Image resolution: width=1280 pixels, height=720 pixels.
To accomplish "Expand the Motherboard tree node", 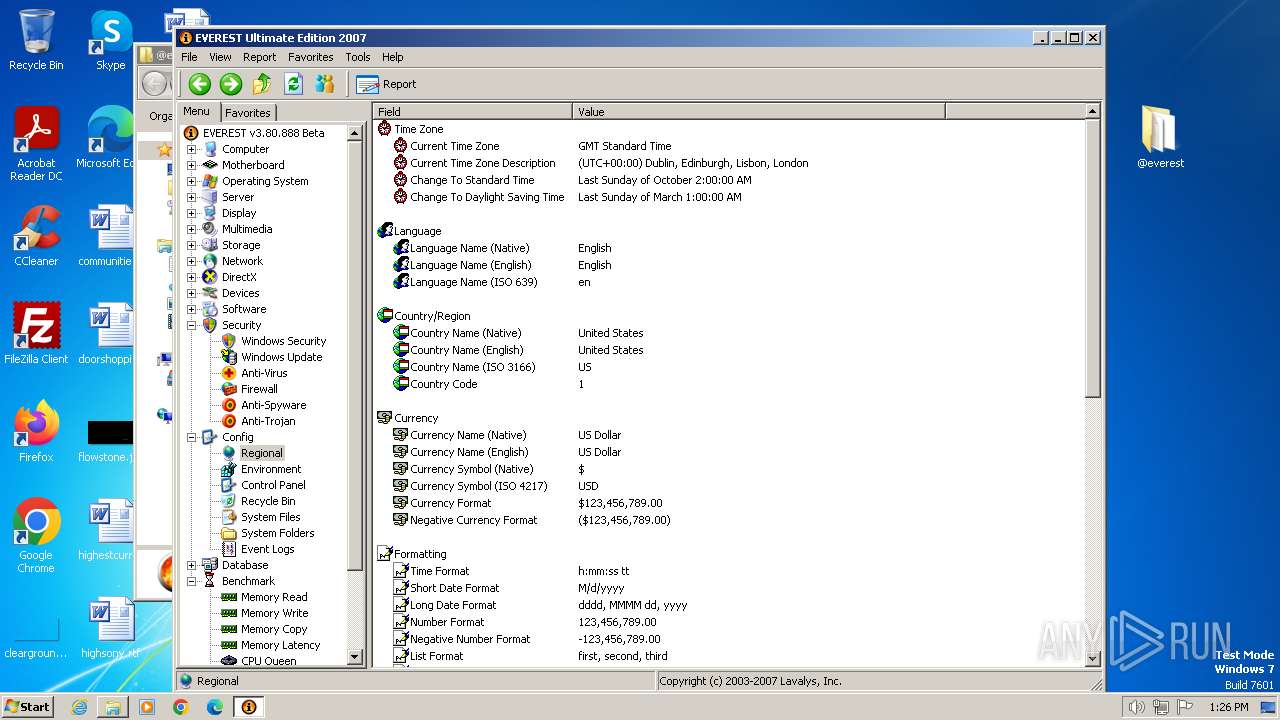I will (192, 165).
